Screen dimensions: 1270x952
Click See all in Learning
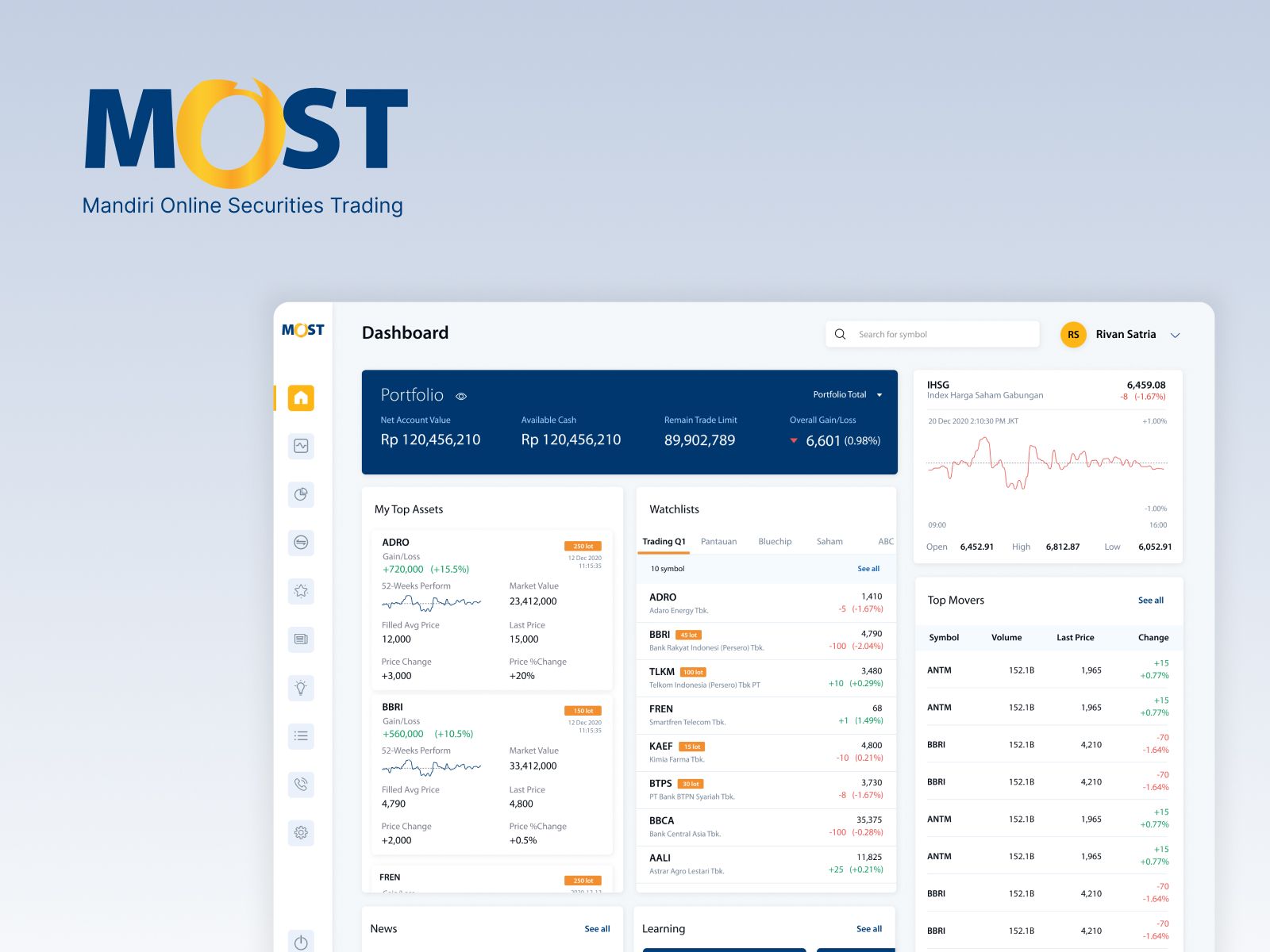[869, 929]
